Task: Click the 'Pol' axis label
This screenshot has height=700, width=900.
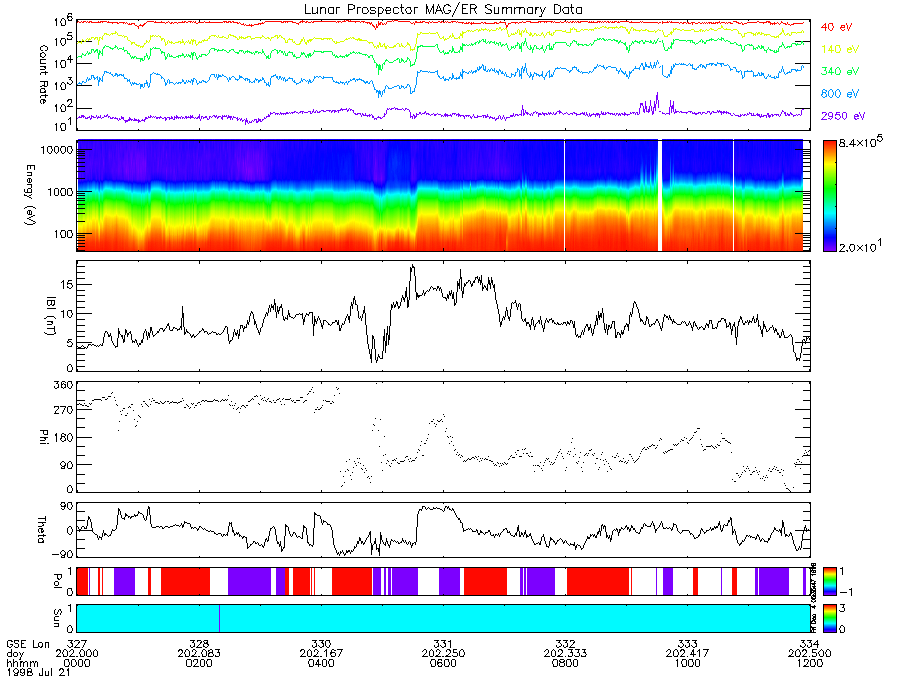Action: 57,581
